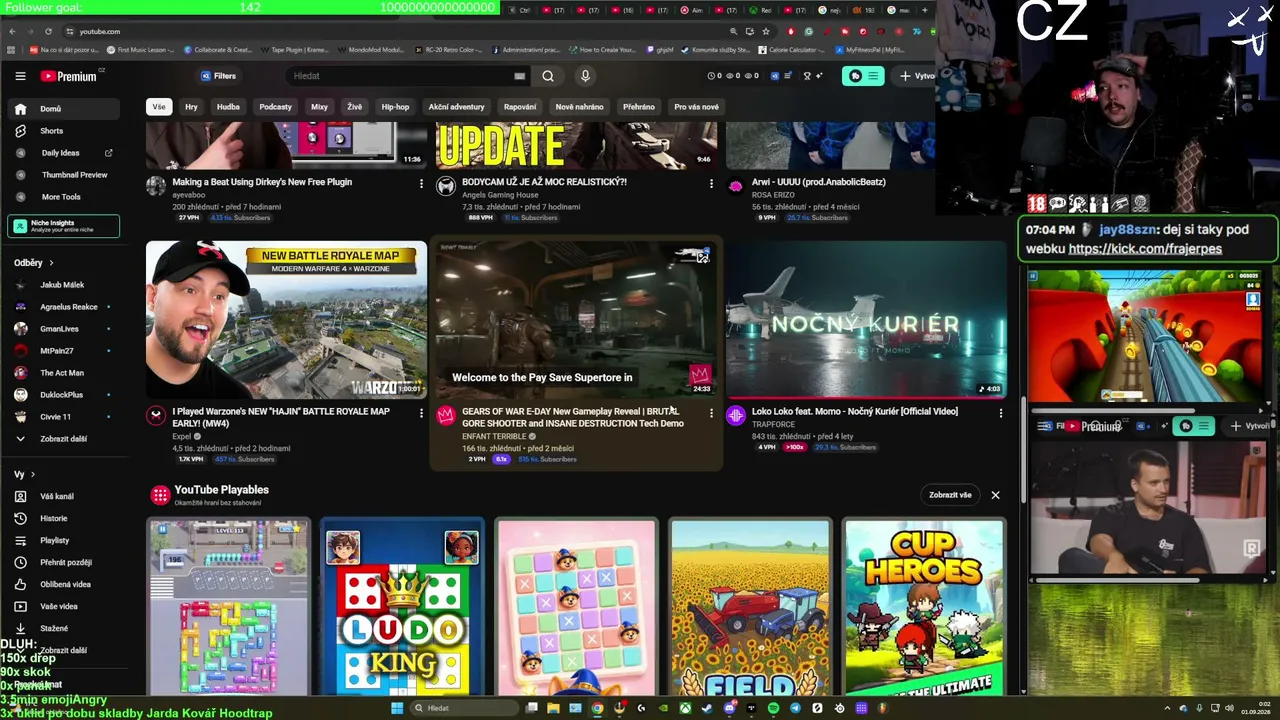Open more options for Dirkey's plugin video

421,184
